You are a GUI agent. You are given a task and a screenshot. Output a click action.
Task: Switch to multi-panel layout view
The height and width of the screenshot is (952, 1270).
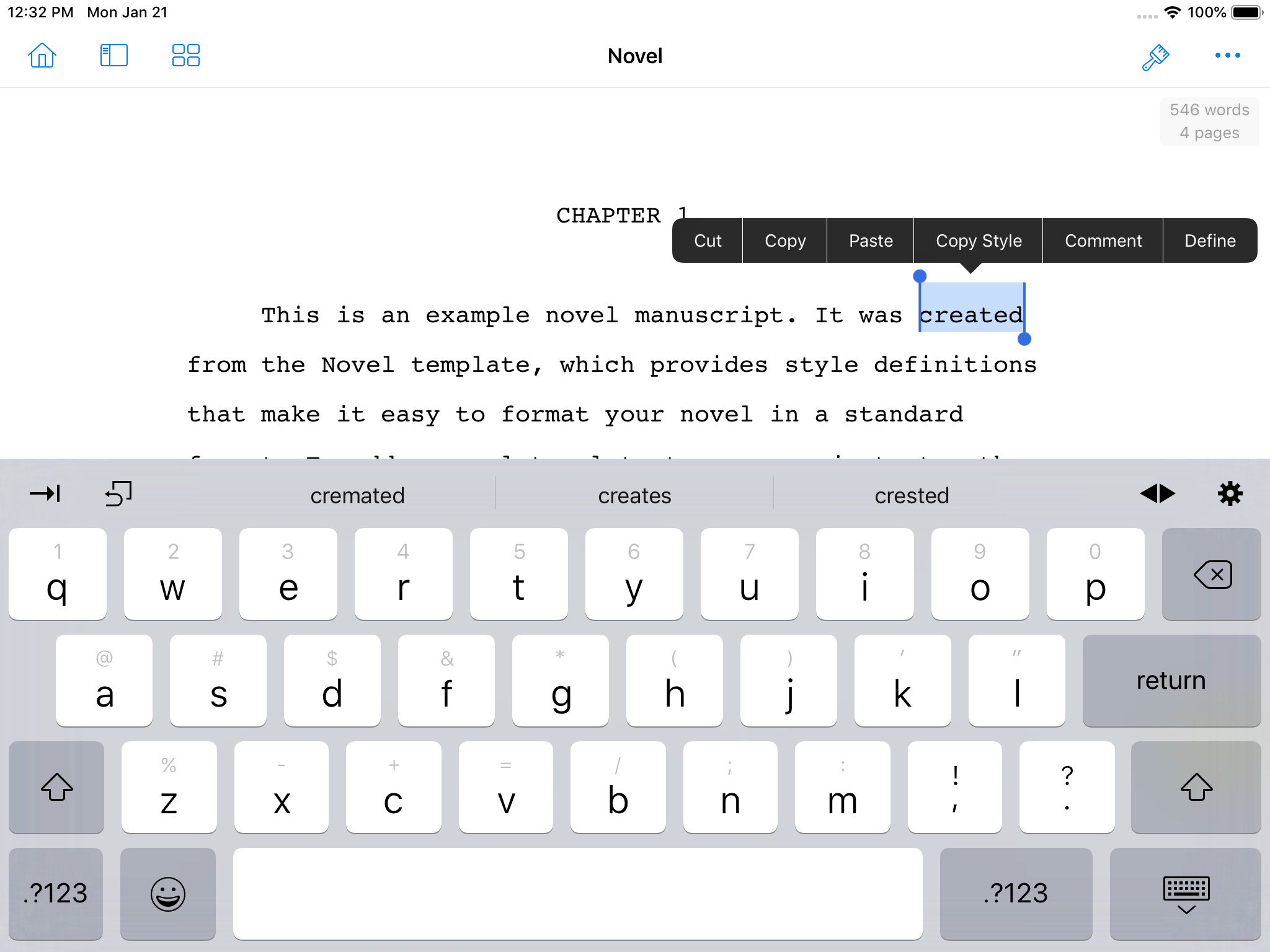183,56
